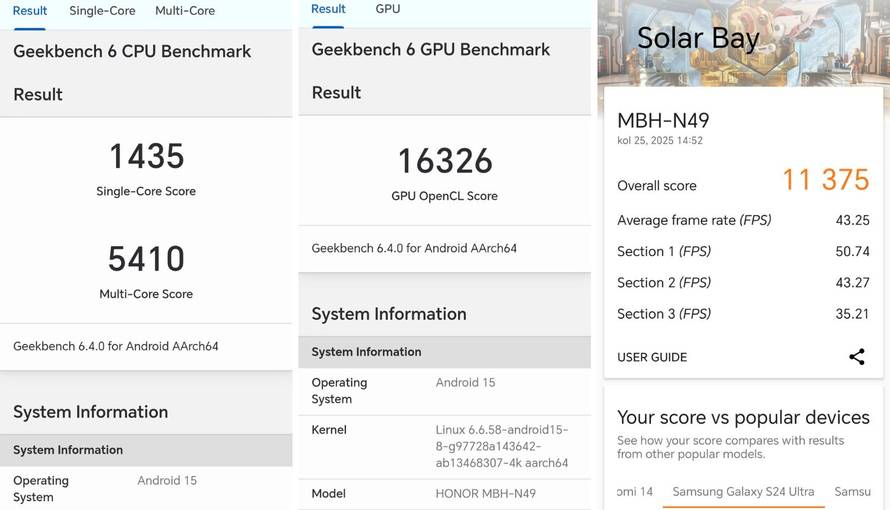The width and height of the screenshot is (890, 510).
Task: Click the GPU OpenCL Score 16326
Action: (444, 162)
